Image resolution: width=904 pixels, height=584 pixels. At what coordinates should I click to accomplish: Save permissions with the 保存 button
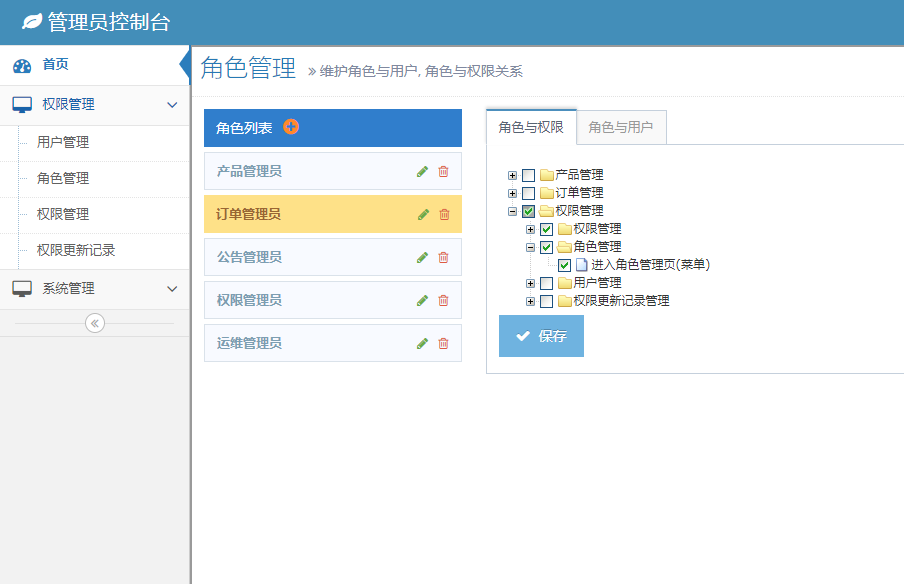pos(541,336)
